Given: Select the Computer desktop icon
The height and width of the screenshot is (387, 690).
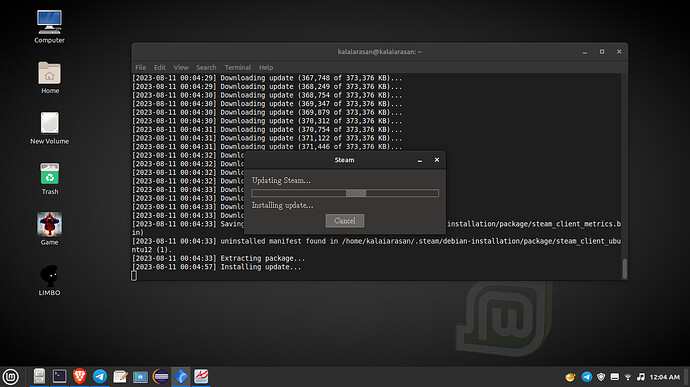Looking at the screenshot, I should point(49,26).
